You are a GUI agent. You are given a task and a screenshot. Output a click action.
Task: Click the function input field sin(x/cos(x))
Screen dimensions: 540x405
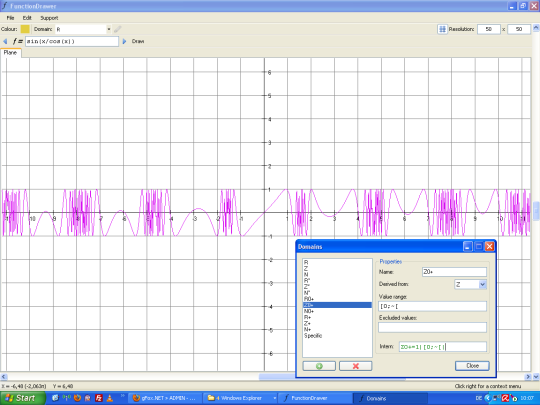tap(72, 41)
